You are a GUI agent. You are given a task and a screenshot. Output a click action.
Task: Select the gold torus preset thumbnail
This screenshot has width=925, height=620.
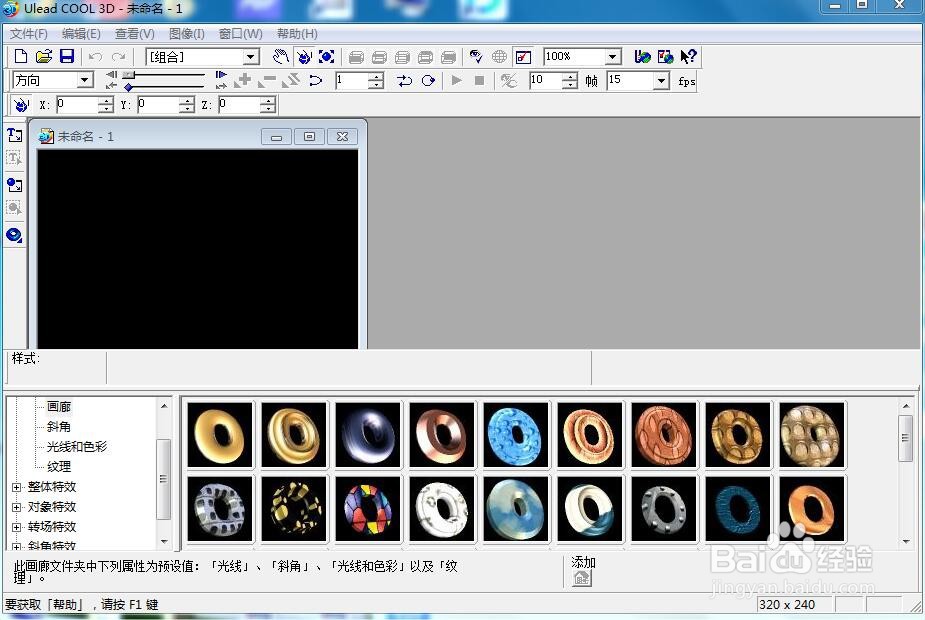[x=219, y=435]
